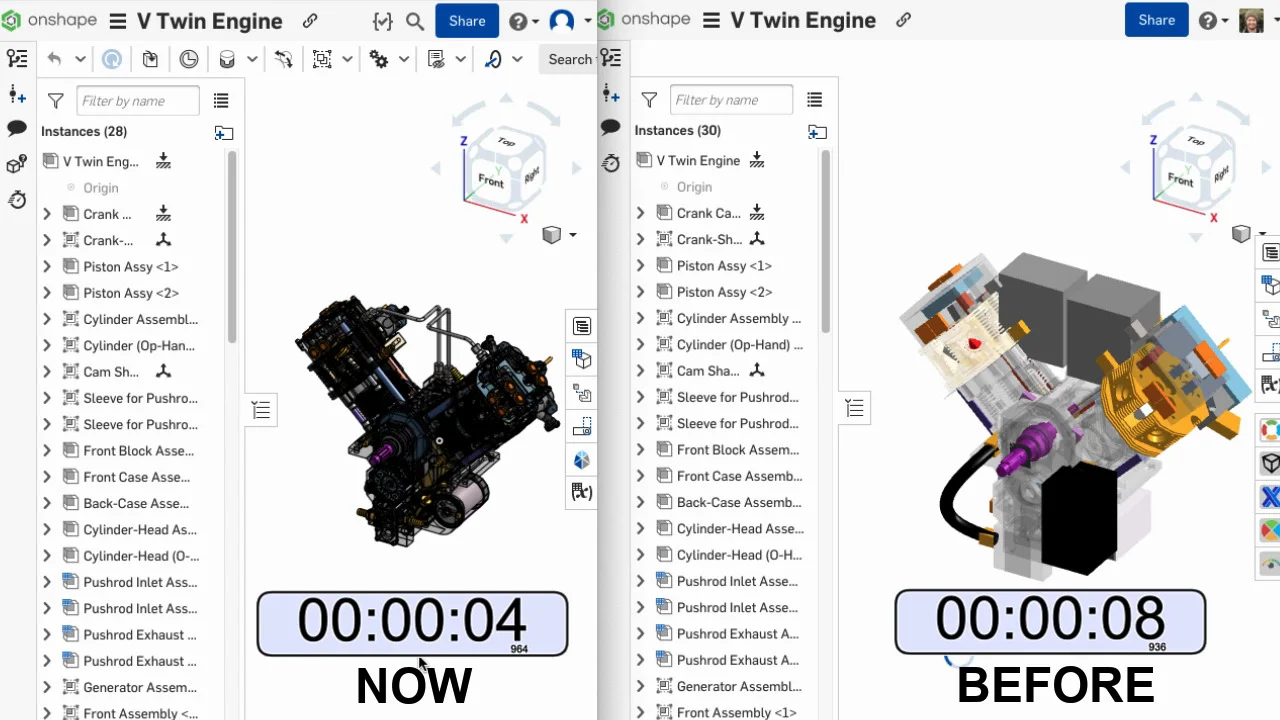Viewport: 1280px width, 720px height.
Task: Open Comments panel in left window
Action: 17,128
